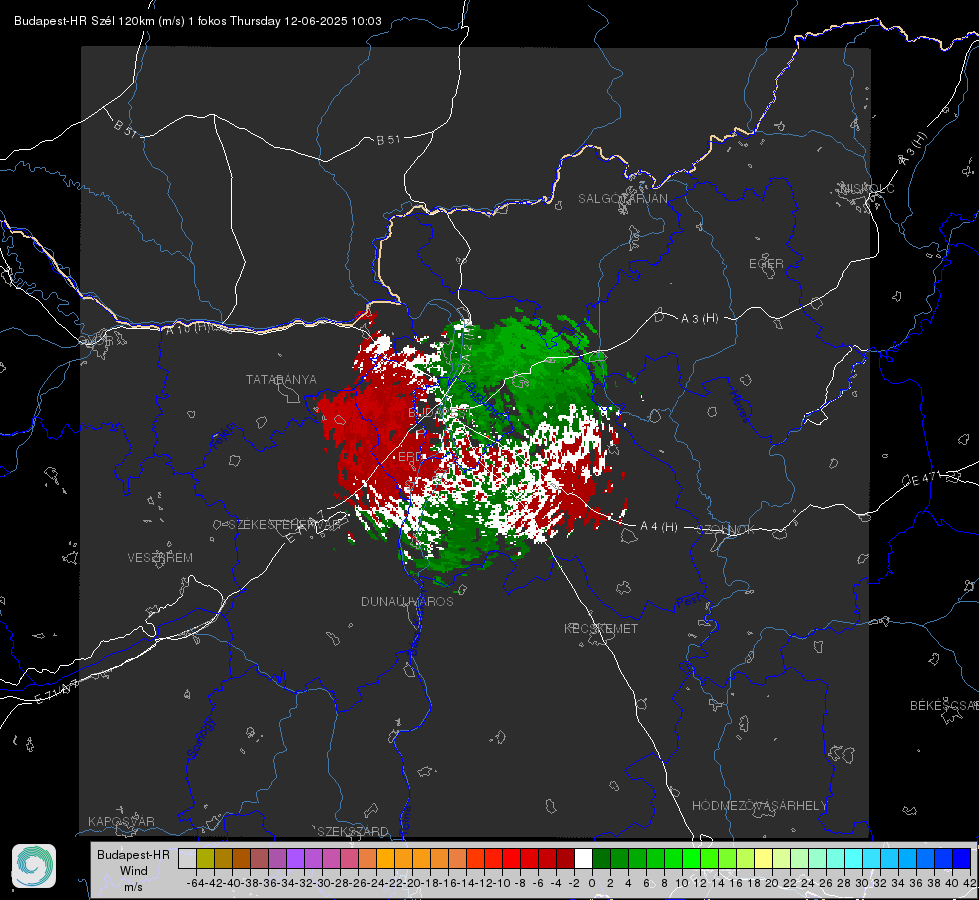Image resolution: width=979 pixels, height=900 pixels.
Task: Click the Budapest-HR legend title
Action: click(133, 854)
